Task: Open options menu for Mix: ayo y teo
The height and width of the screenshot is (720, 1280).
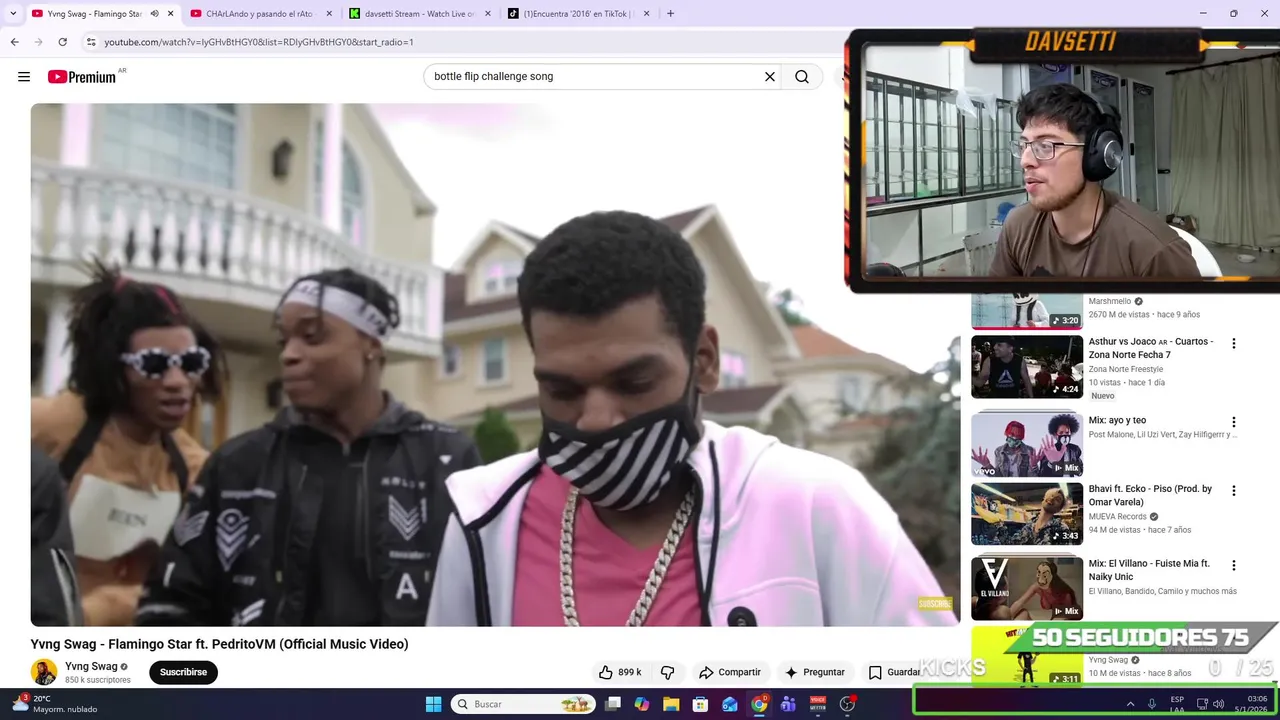Action: [x=1233, y=422]
